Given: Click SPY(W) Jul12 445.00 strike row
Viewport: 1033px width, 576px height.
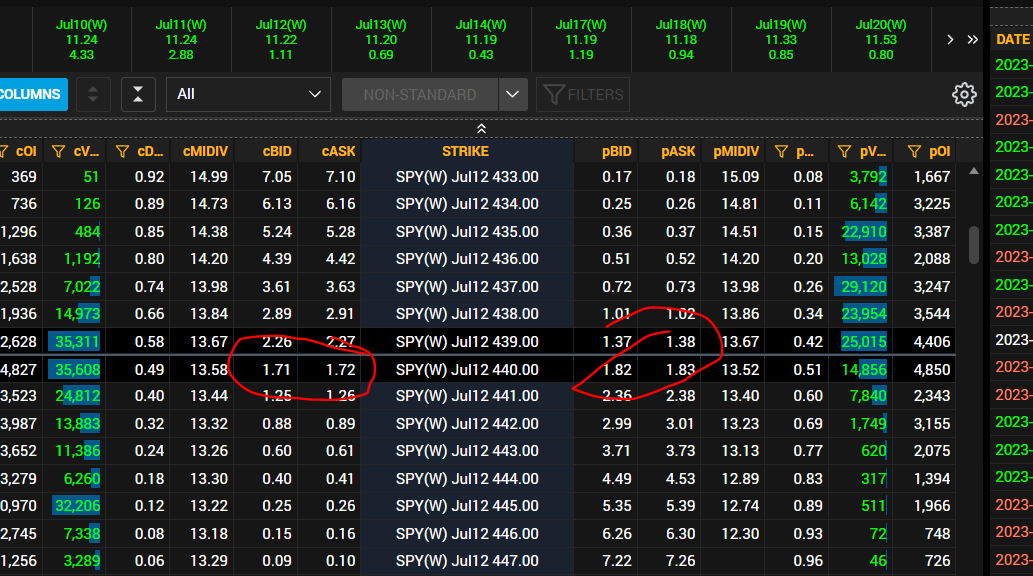Looking at the screenshot, I should click(467, 506).
